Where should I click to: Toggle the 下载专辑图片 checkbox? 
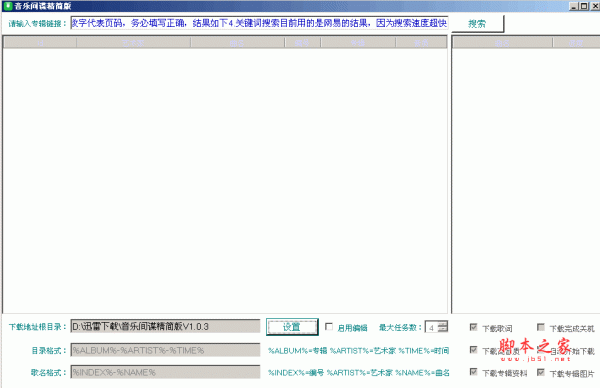(x=541, y=372)
